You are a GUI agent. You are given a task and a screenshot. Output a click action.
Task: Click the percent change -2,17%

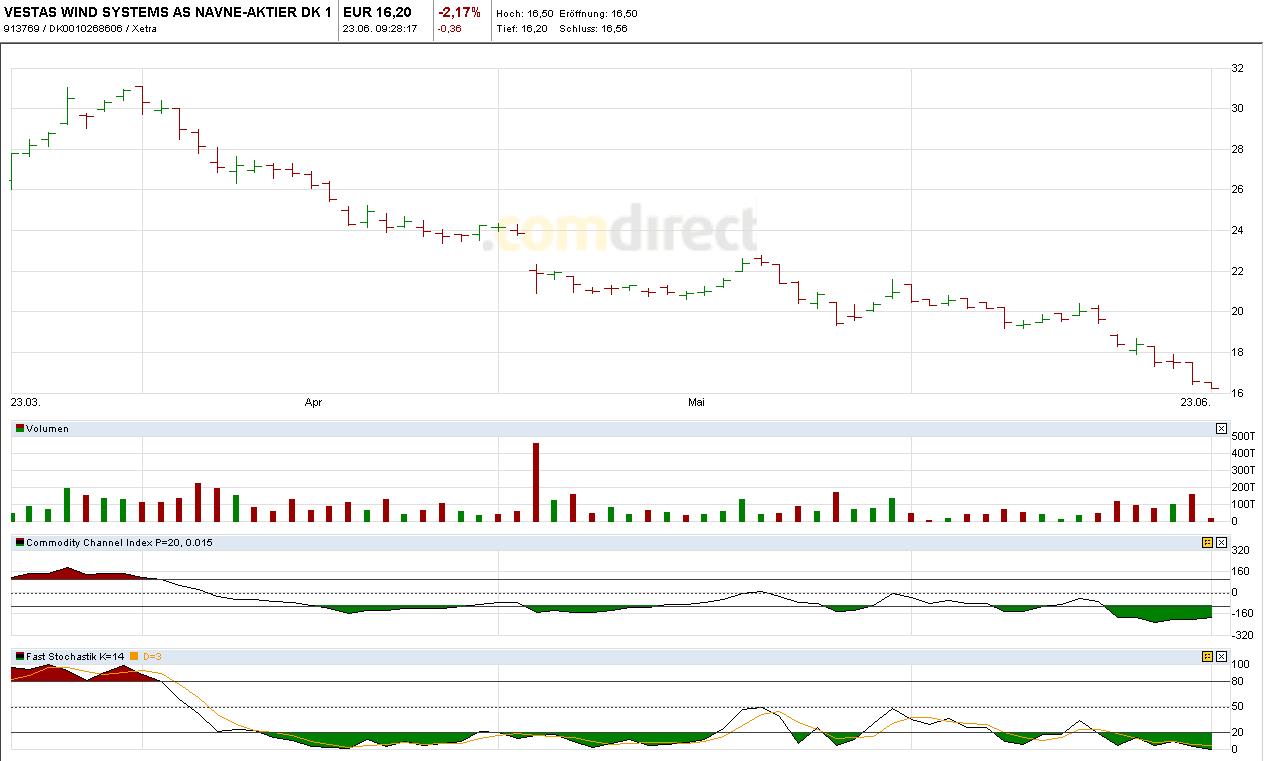[x=460, y=13]
